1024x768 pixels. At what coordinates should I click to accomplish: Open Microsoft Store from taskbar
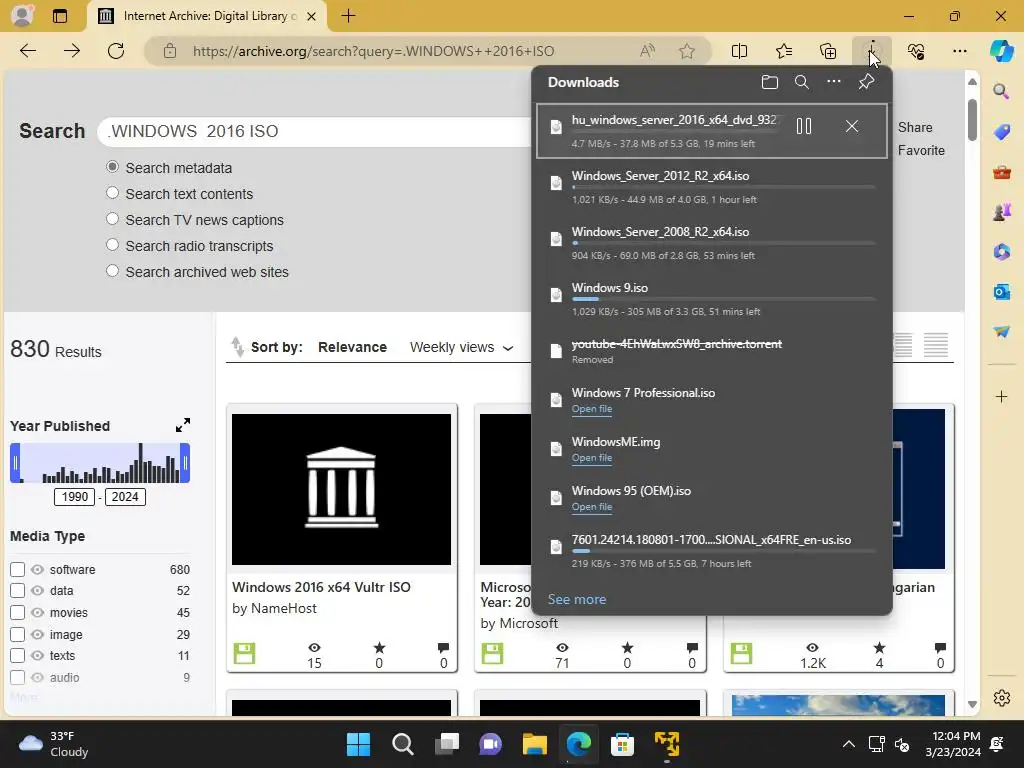tap(622, 744)
